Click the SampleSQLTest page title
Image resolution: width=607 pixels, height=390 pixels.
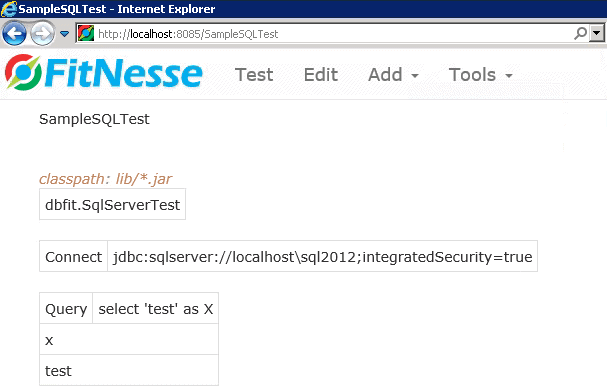[94, 119]
